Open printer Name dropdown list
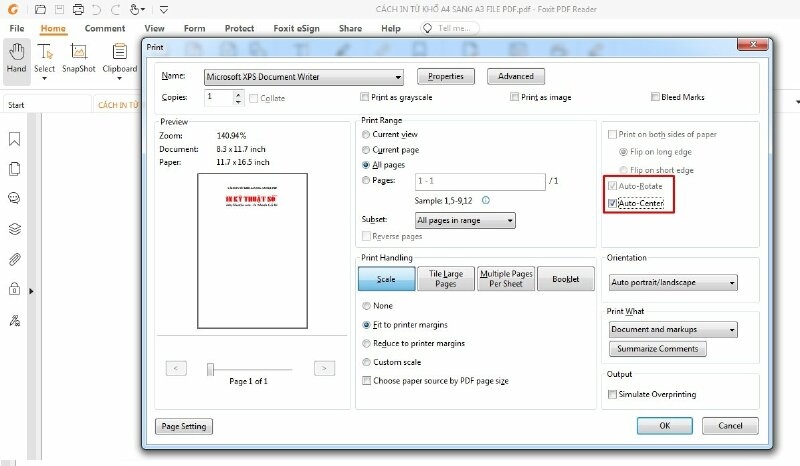This screenshot has width=800, height=466. point(304,77)
